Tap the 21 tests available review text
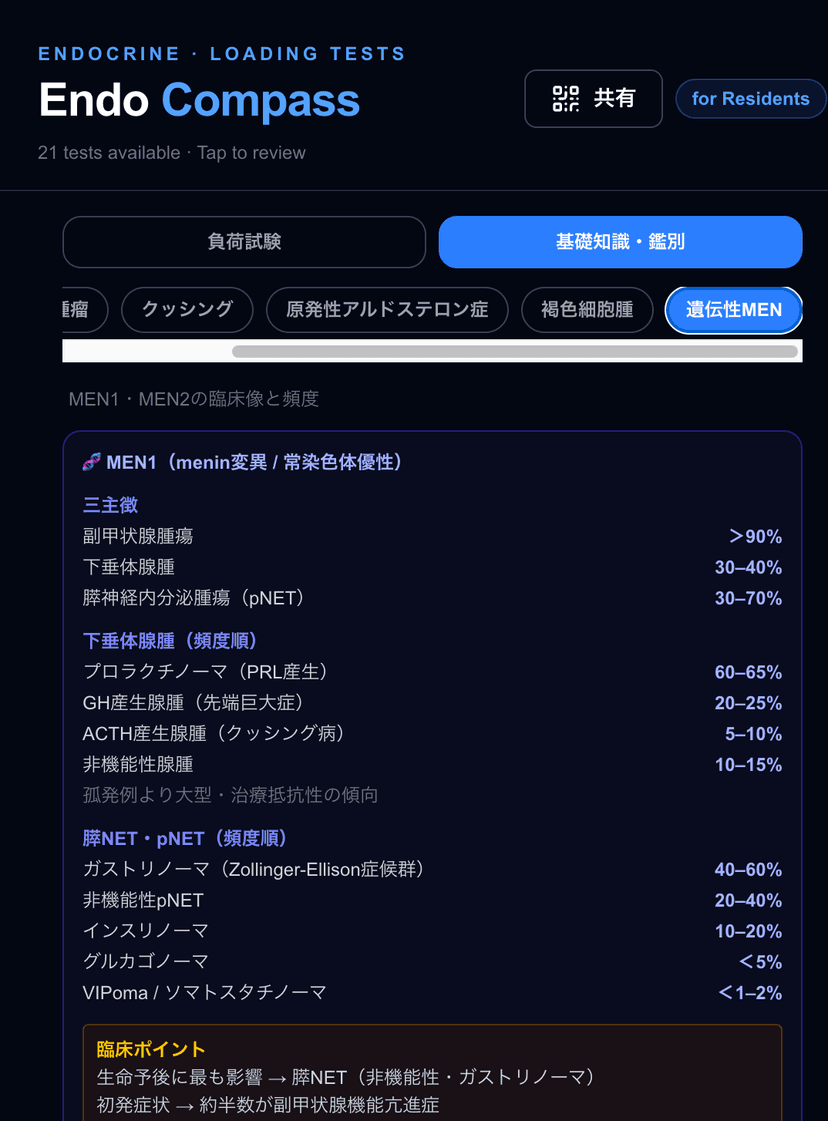Viewport: 828px width, 1121px height. pos(171,152)
